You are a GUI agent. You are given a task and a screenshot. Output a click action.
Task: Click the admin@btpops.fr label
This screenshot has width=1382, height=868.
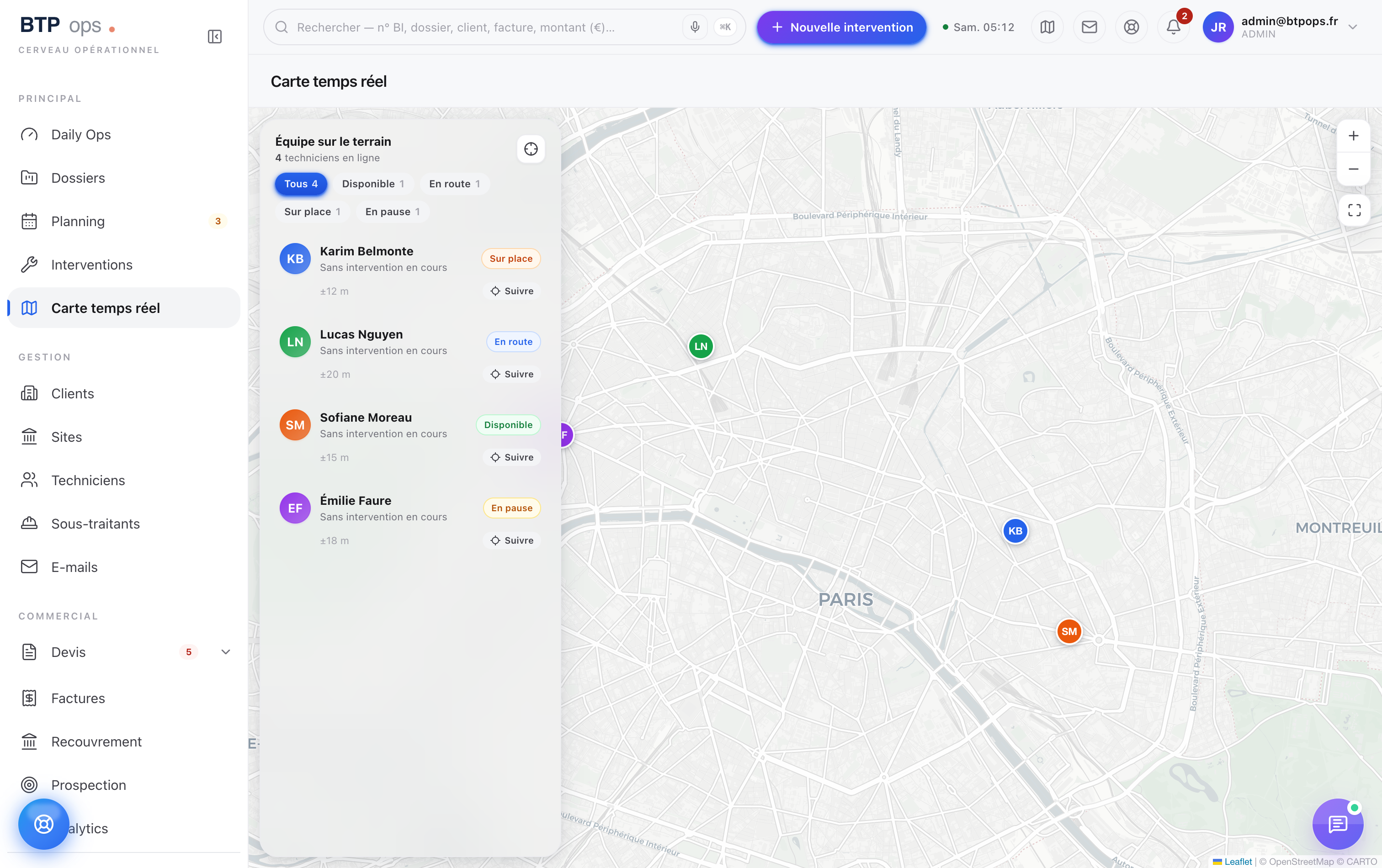(1289, 21)
